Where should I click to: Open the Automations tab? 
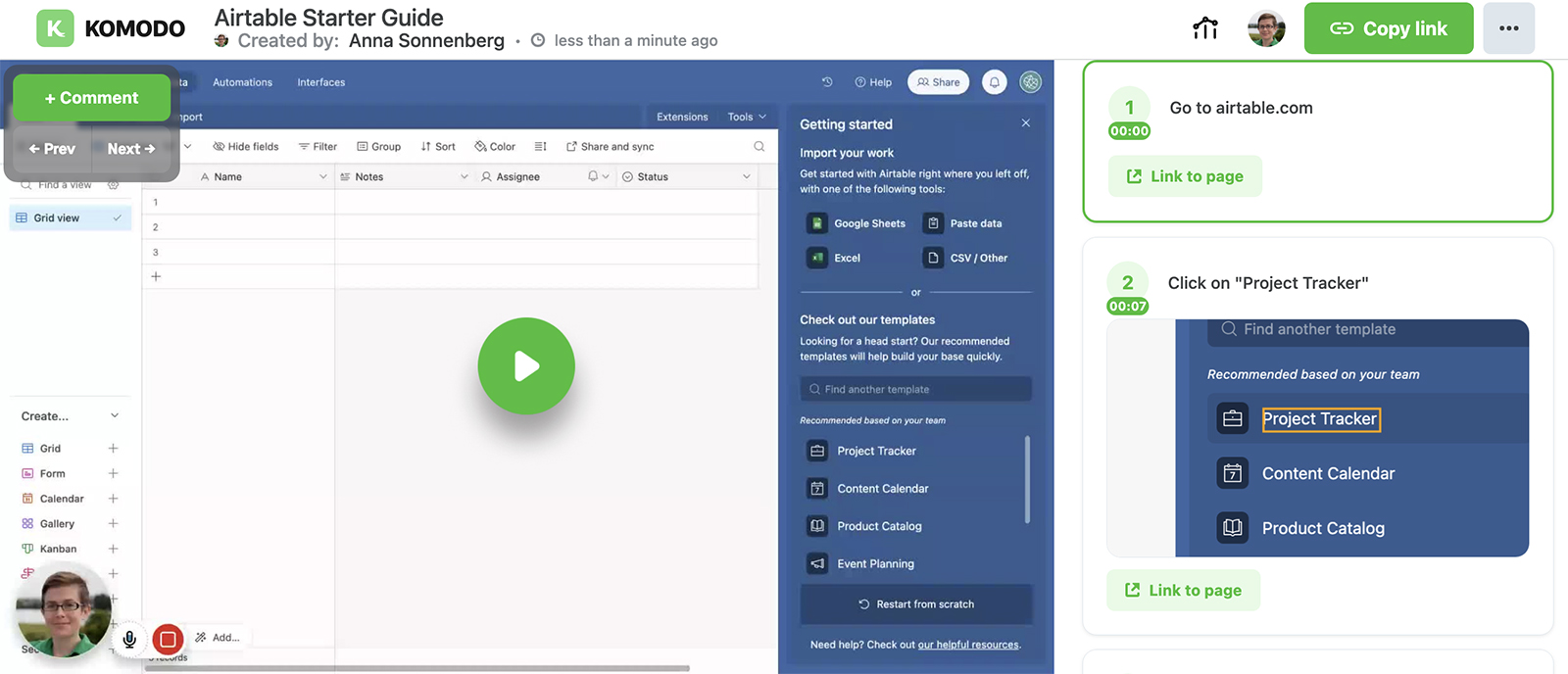(243, 82)
